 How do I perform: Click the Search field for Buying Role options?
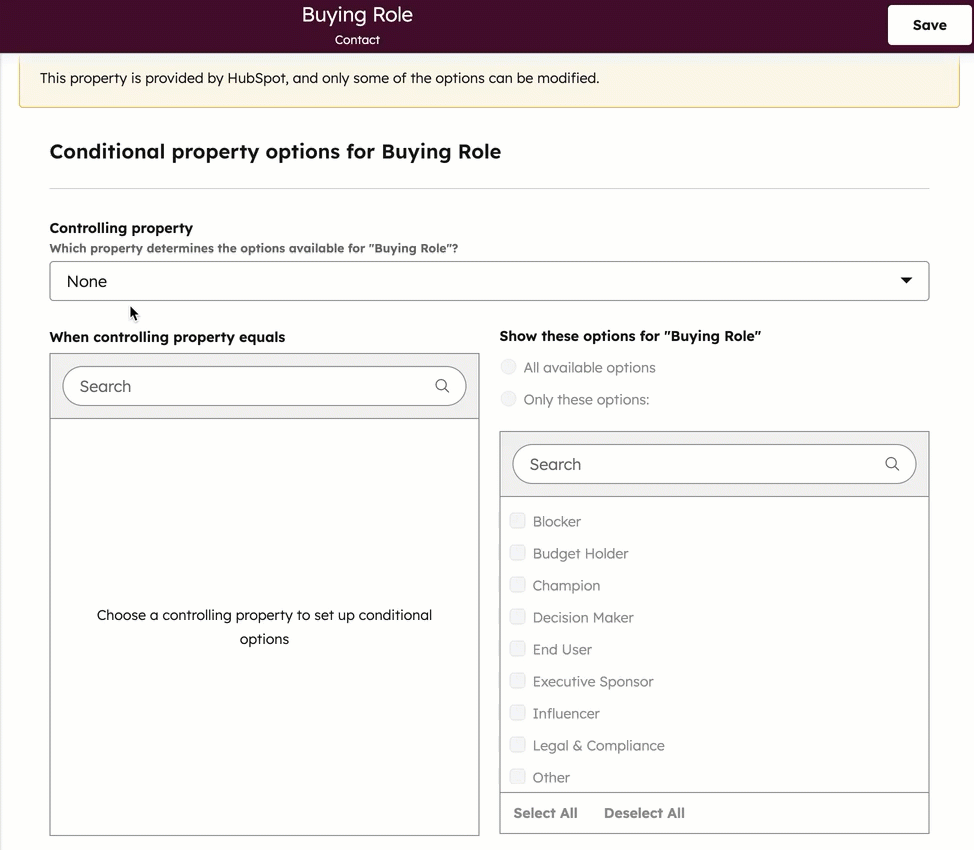[700, 464]
